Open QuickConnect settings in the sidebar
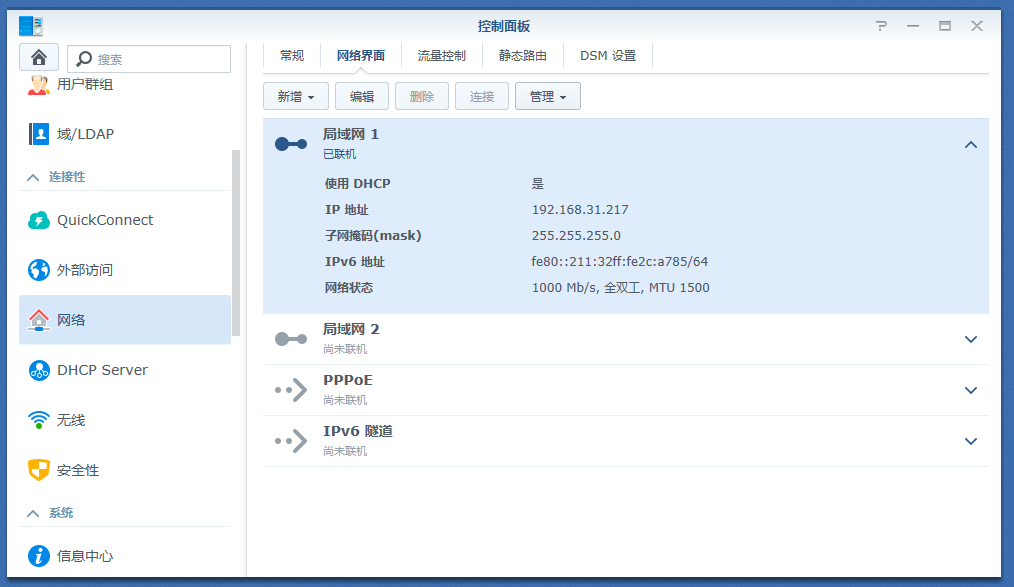Screen dimensions: 1014x587 coord(105,219)
